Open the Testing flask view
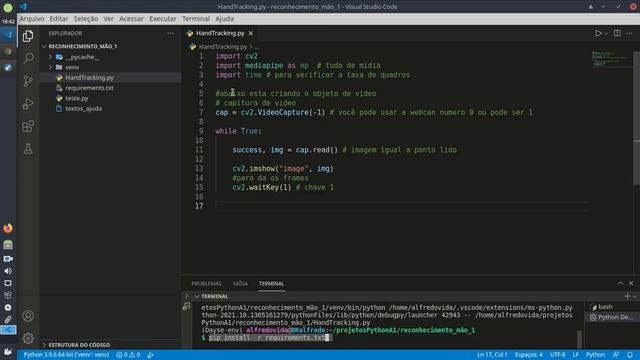Image resolution: width=640 pixels, height=360 pixels. tap(28, 149)
